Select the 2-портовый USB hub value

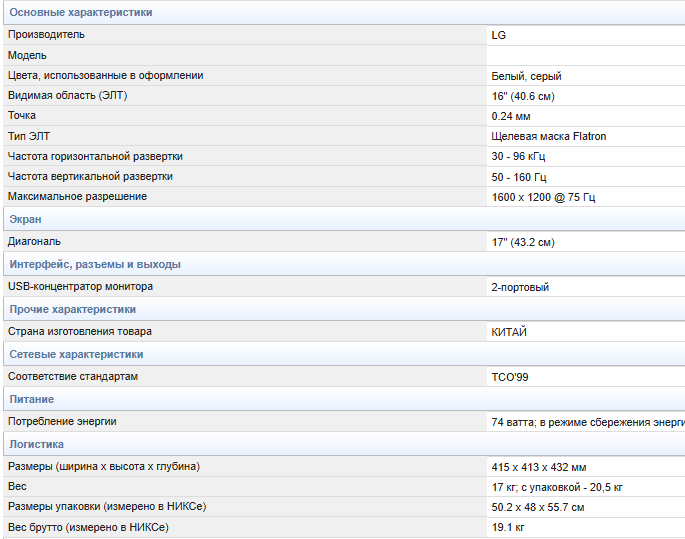[520, 287]
